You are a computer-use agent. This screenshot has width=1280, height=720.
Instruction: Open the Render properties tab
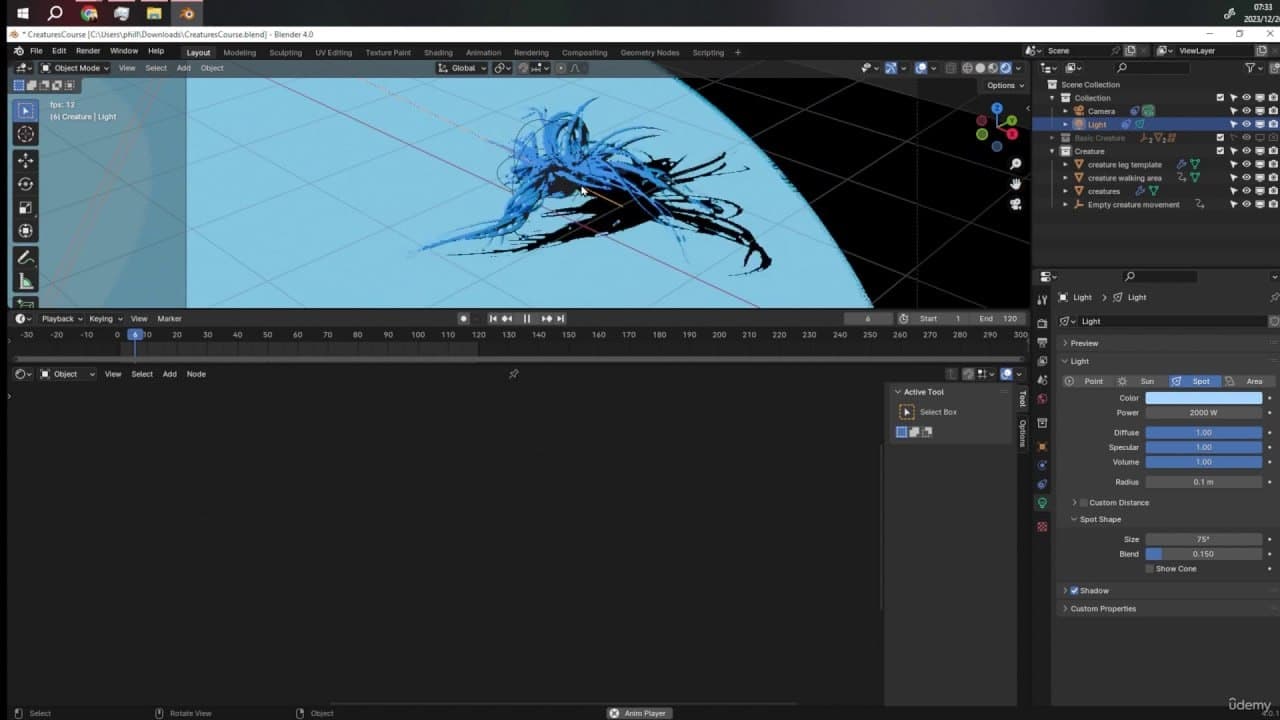1042,324
